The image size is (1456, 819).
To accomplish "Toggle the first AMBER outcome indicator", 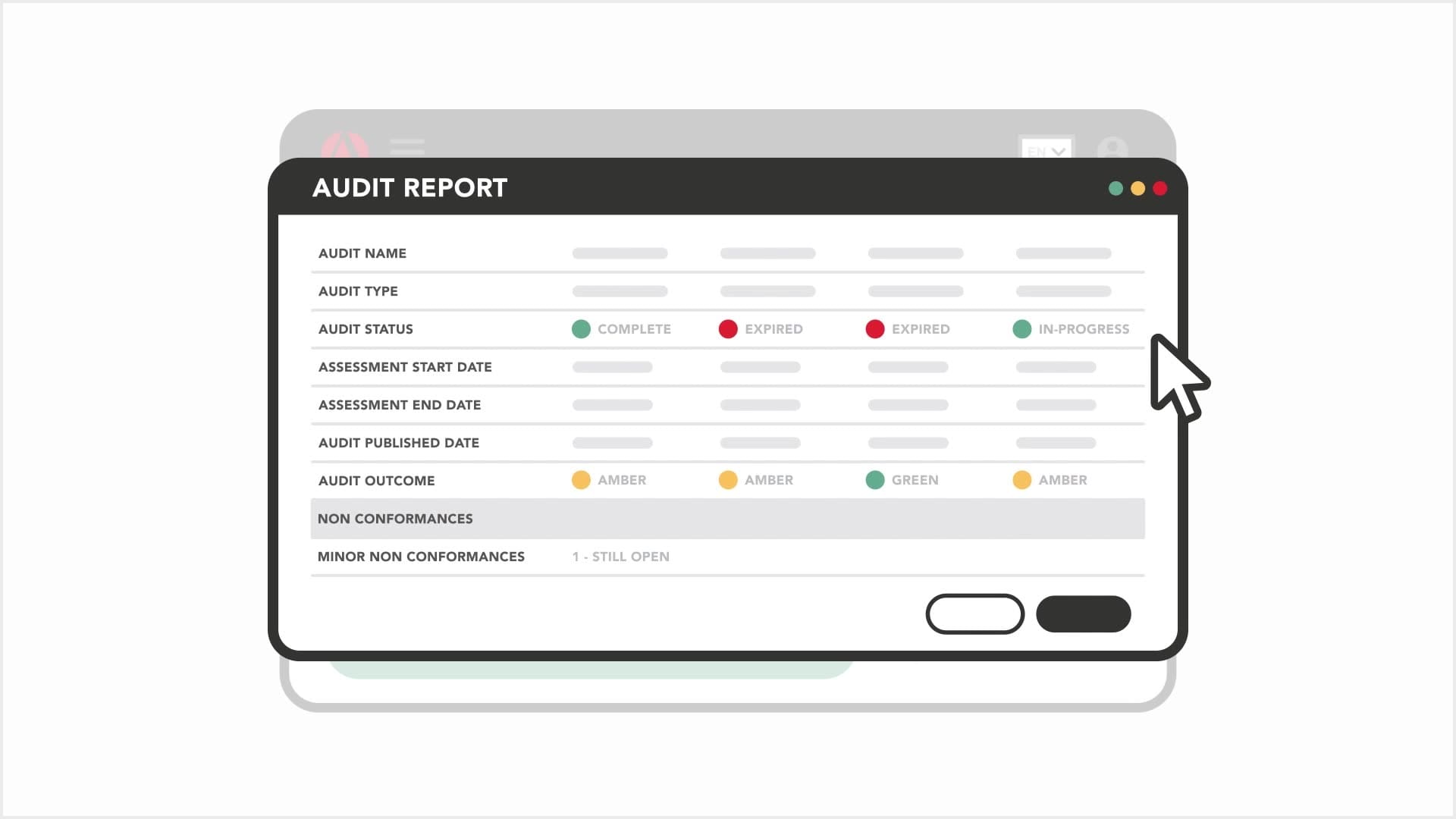I will coord(582,479).
